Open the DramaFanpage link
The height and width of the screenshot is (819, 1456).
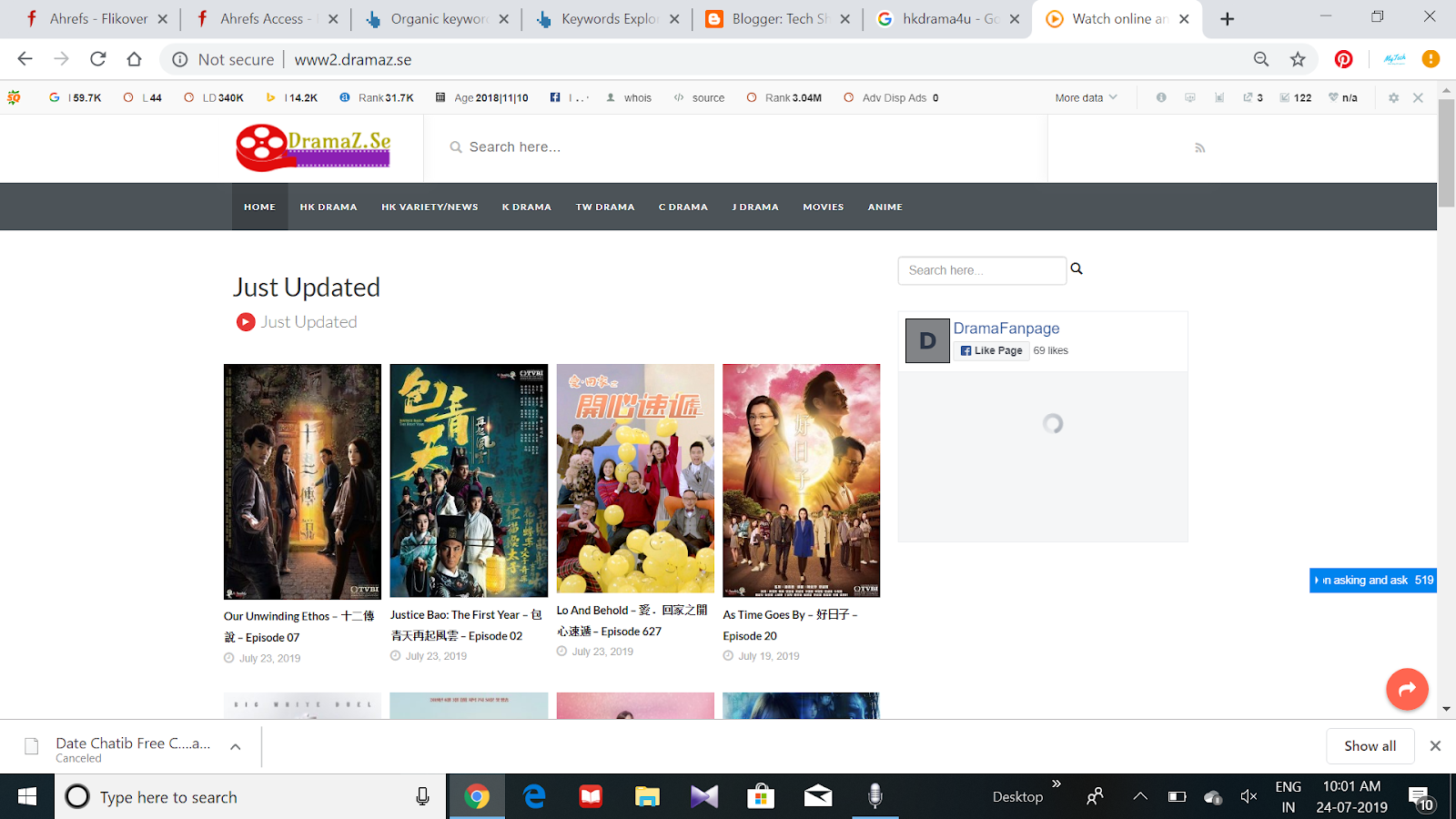1006,329
